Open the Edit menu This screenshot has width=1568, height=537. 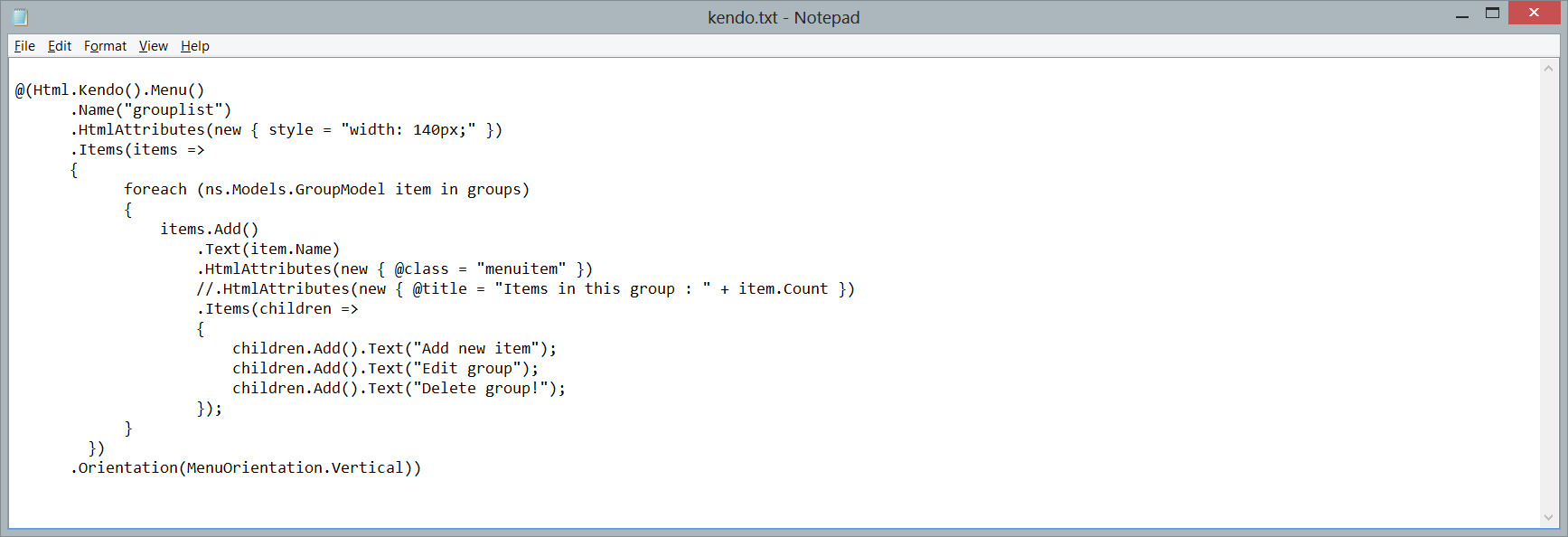60,46
